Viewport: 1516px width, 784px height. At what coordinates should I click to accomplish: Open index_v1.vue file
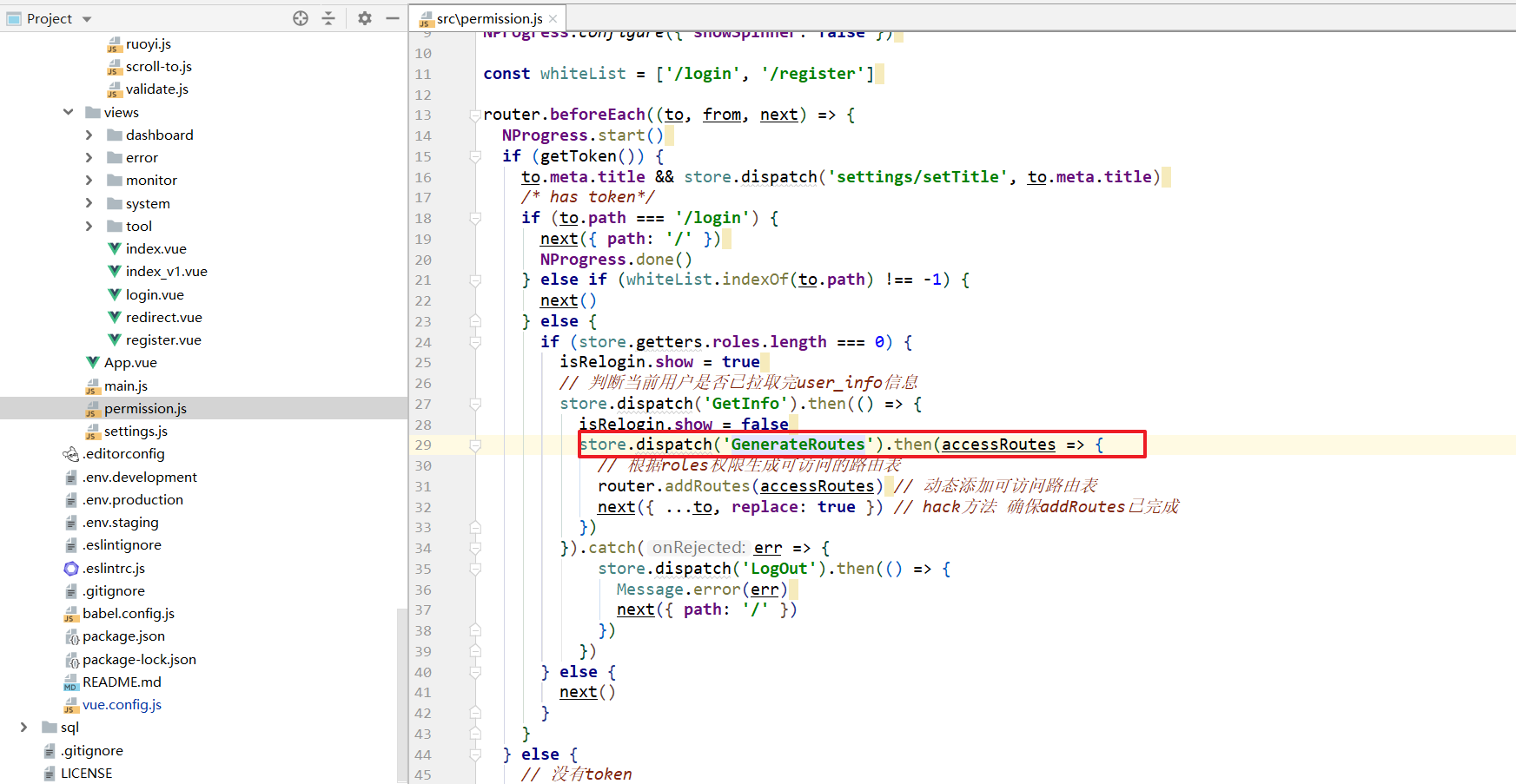pyautogui.click(x=166, y=271)
